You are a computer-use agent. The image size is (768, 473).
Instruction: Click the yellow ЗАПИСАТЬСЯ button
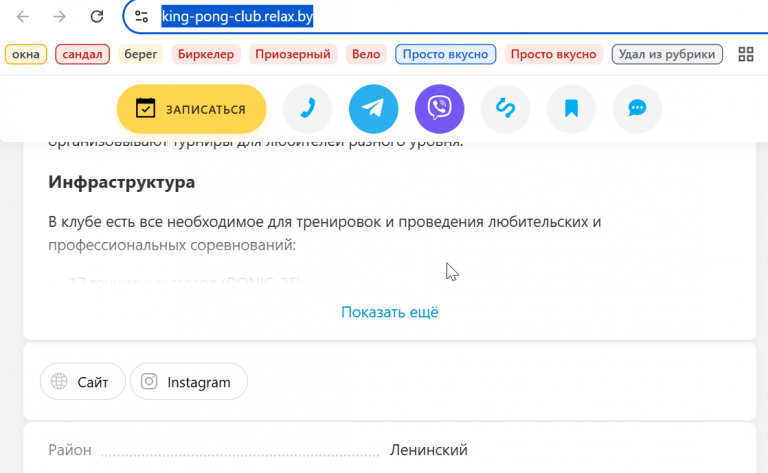pyautogui.click(x=192, y=109)
